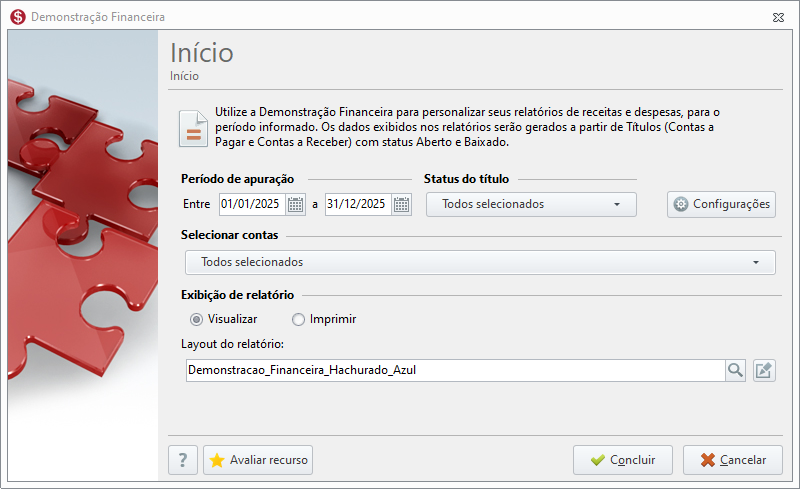Click the report layout search magnifier icon
The image size is (800, 489).
[x=735, y=370]
